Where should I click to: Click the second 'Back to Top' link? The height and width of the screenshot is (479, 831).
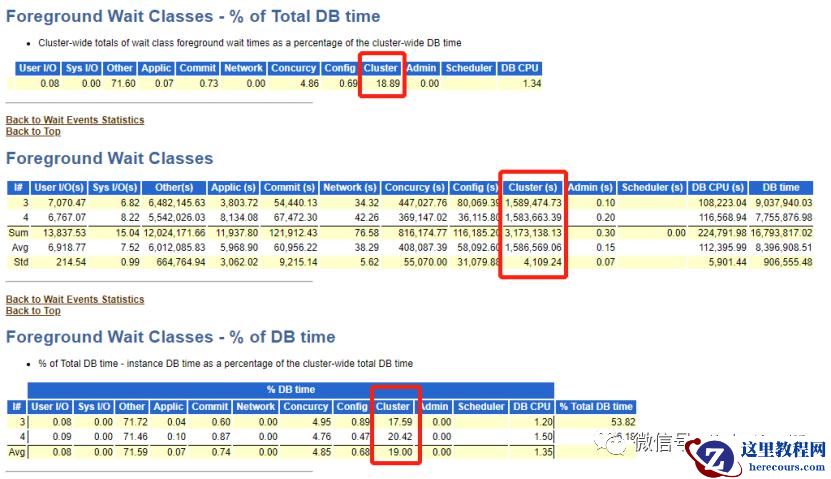tap(33, 311)
